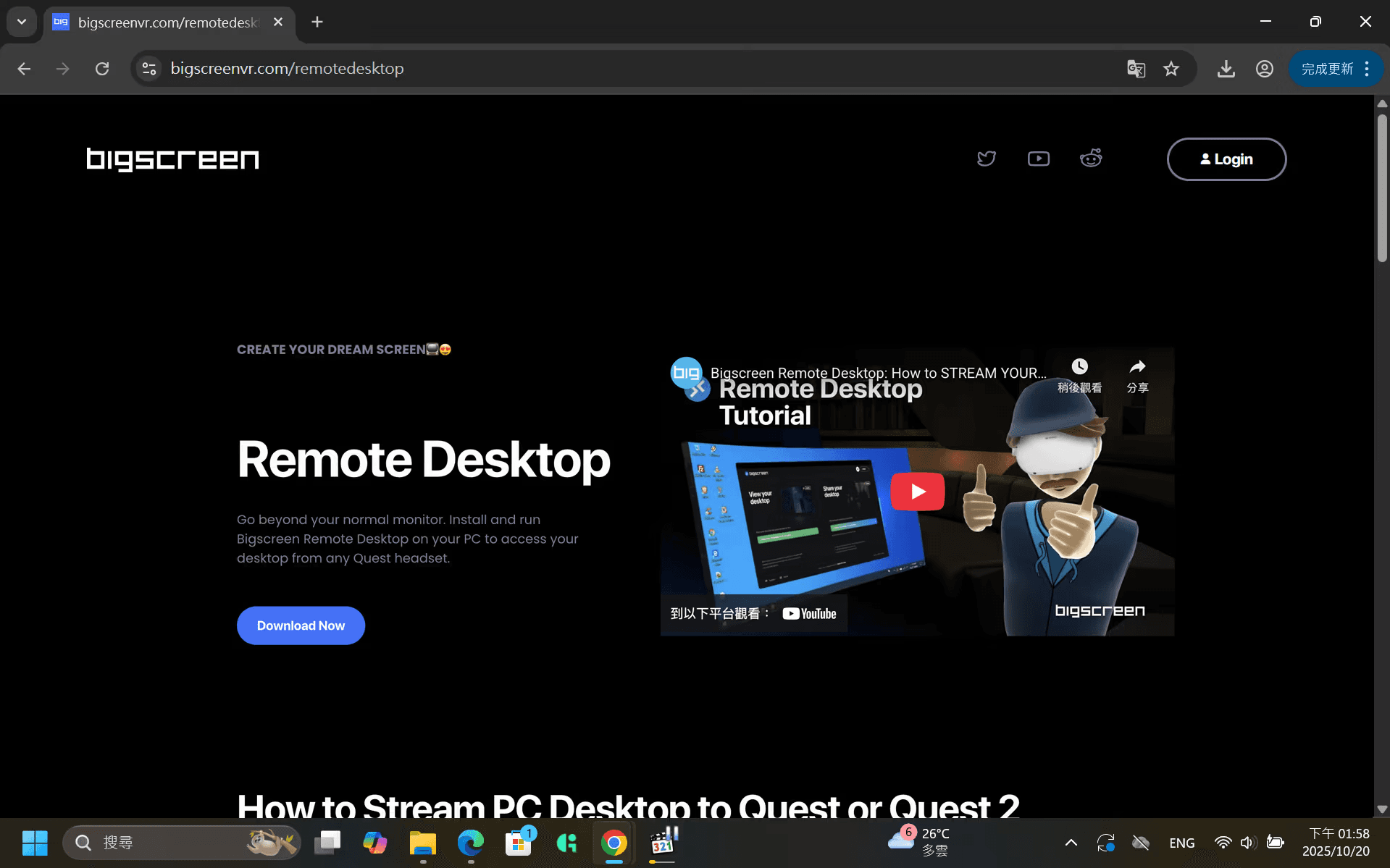View site information icon in address bar
Screen dimensions: 1390x868
coord(149,69)
